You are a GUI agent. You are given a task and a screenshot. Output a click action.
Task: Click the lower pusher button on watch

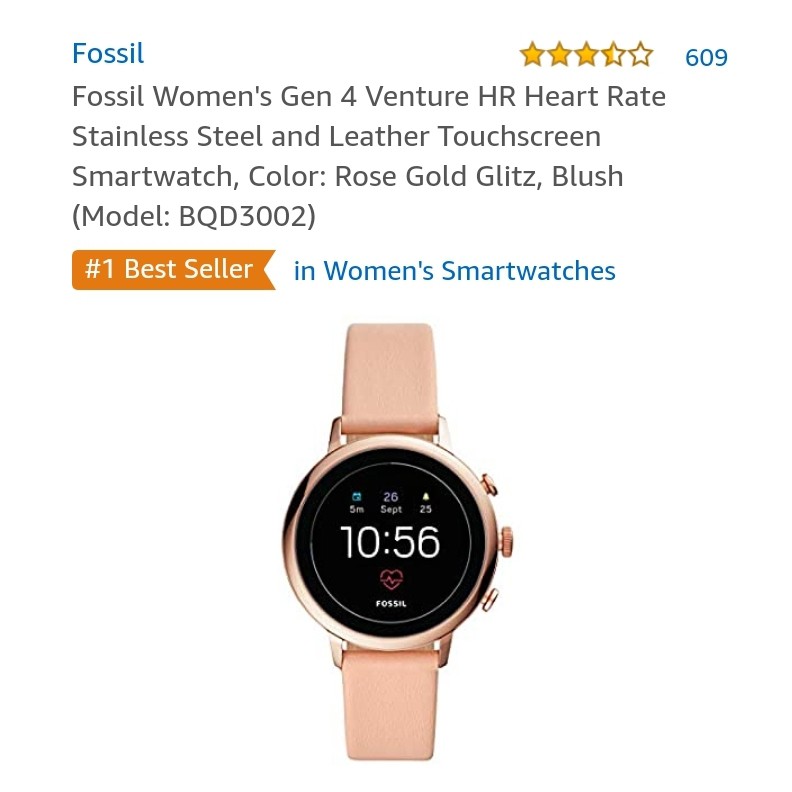tap(489, 600)
